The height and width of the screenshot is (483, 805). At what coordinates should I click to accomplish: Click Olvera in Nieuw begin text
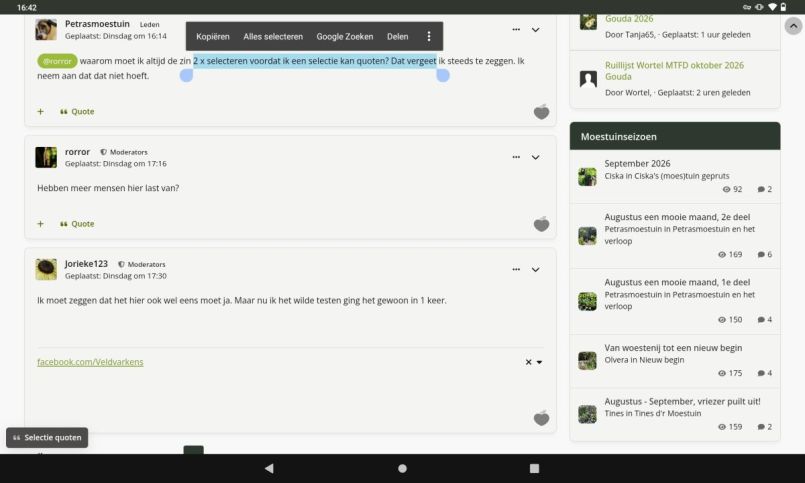pos(644,360)
